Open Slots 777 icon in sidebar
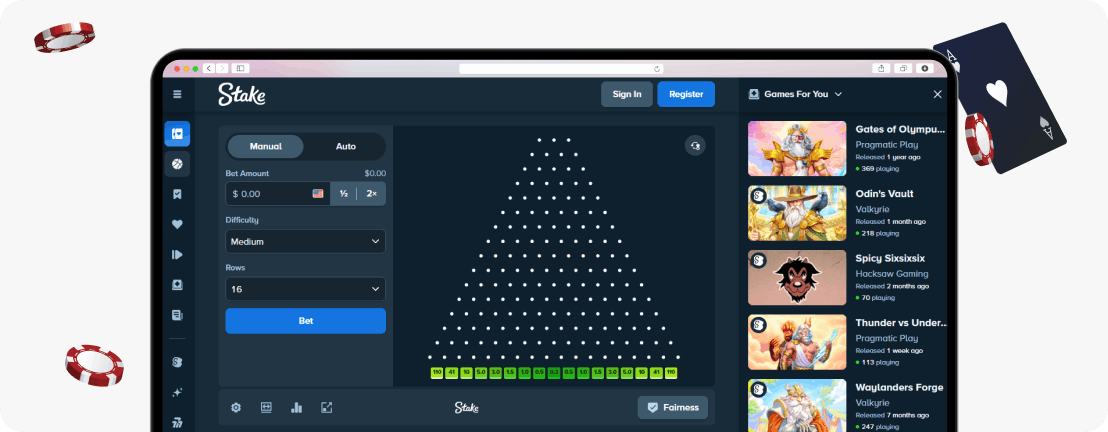Image resolution: width=1108 pixels, height=432 pixels. (177, 423)
